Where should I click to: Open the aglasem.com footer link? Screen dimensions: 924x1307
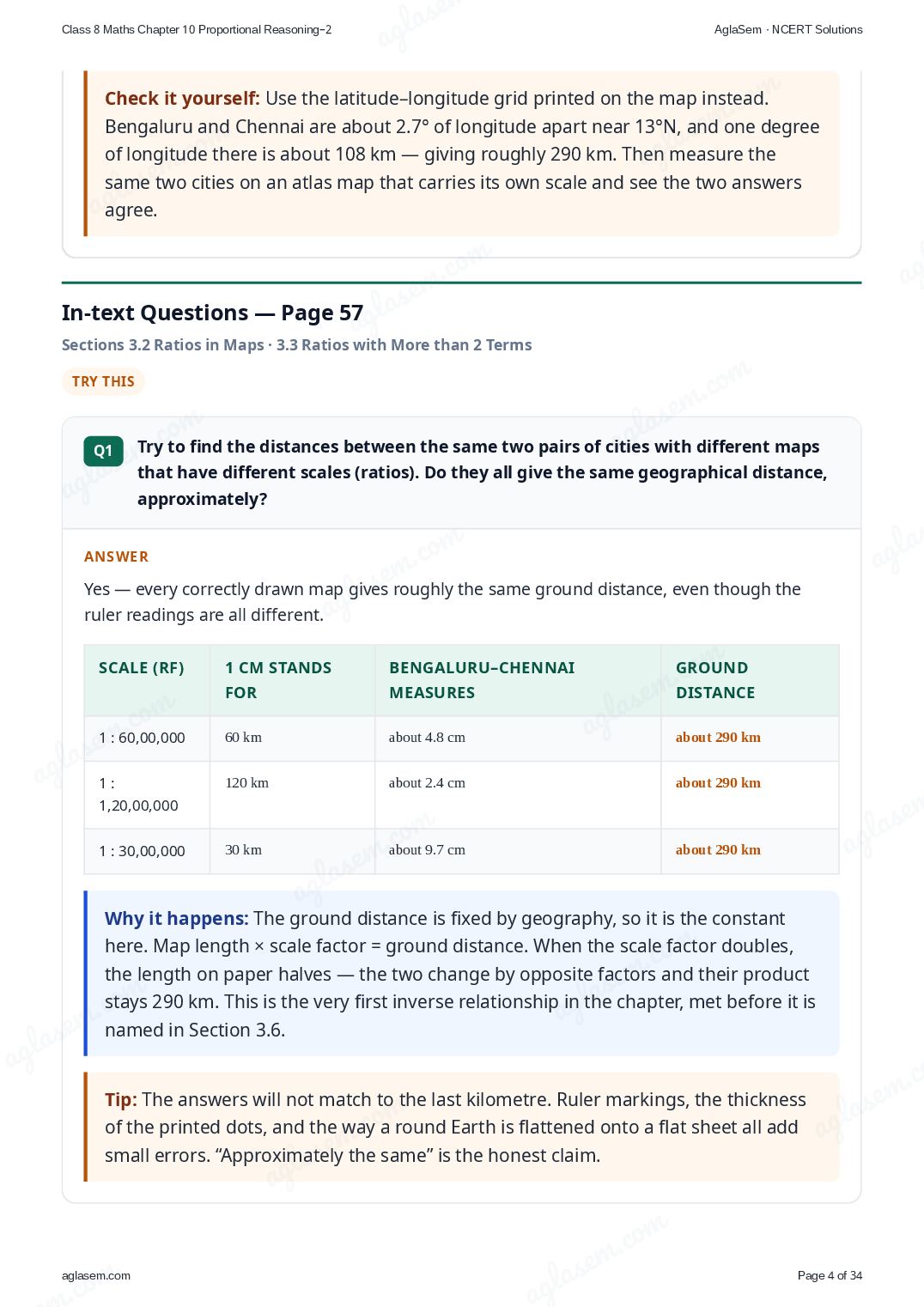96,1275
